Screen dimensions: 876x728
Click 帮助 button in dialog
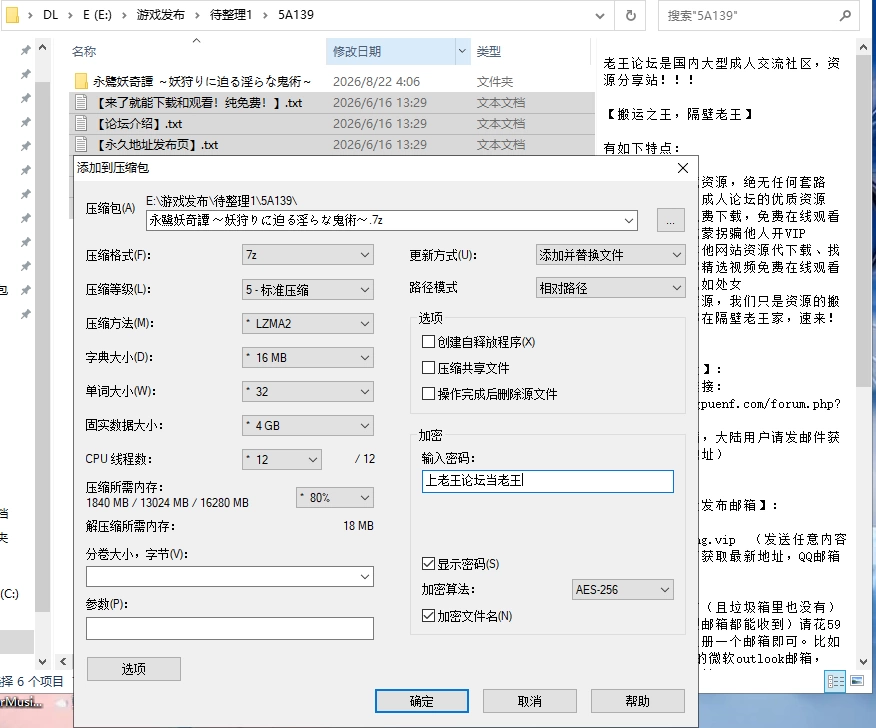[x=637, y=701]
